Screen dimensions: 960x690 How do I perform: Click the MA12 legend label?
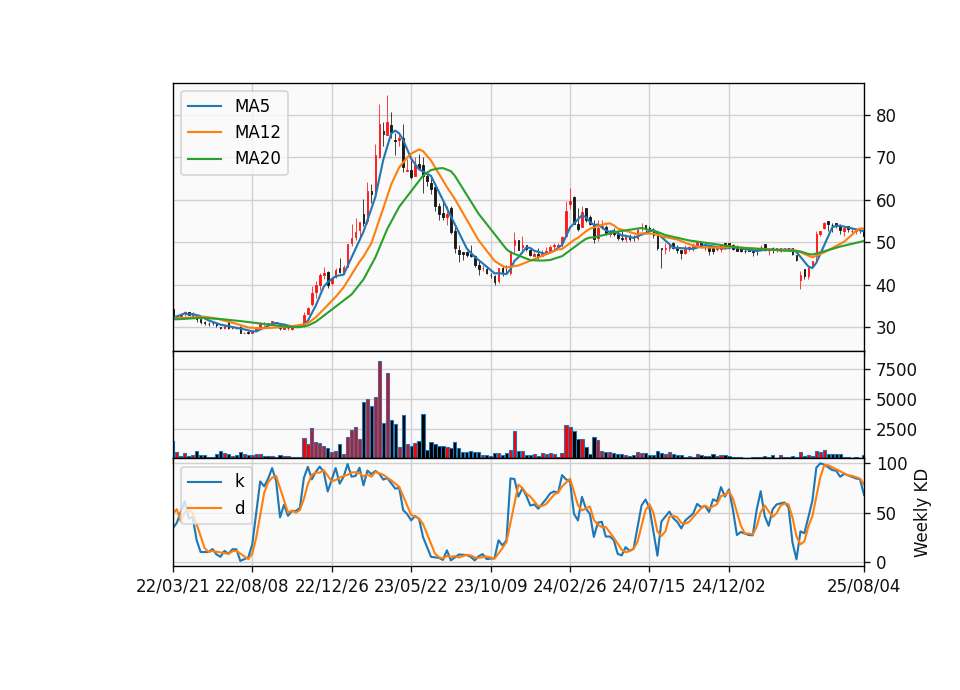point(258,132)
